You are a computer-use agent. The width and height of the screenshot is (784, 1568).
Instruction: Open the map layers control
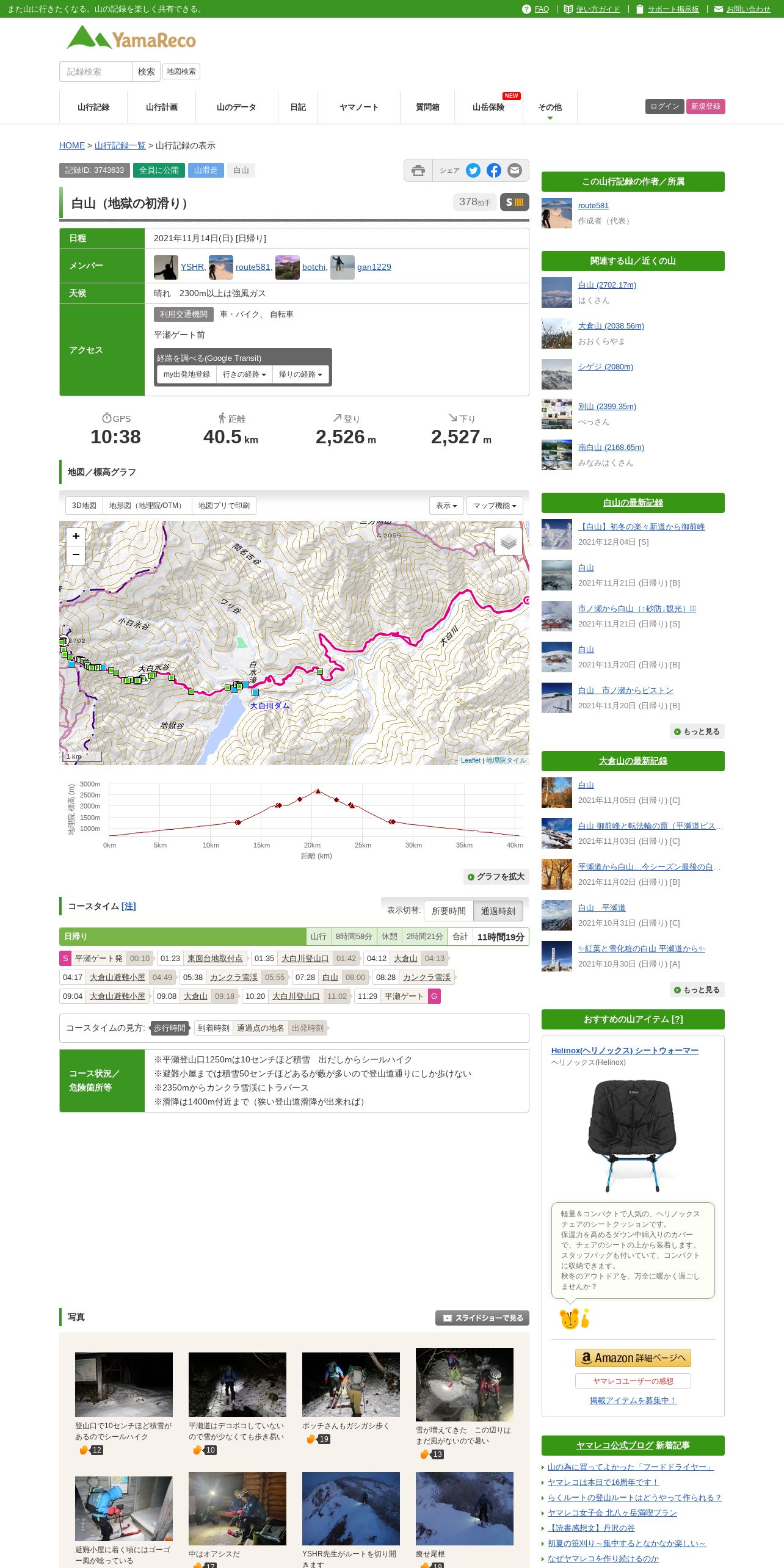click(508, 542)
